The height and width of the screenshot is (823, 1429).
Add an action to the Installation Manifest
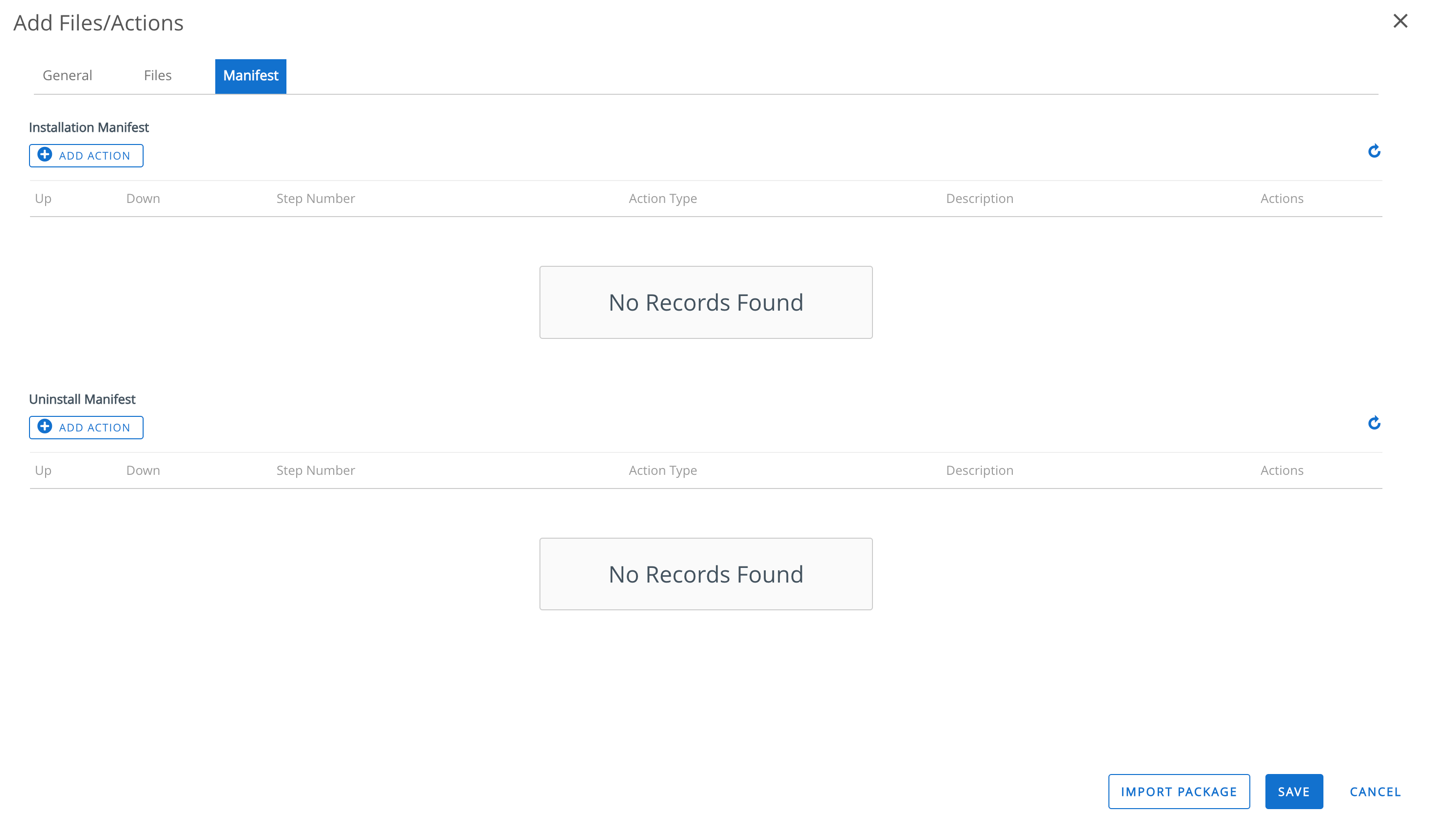tap(86, 155)
